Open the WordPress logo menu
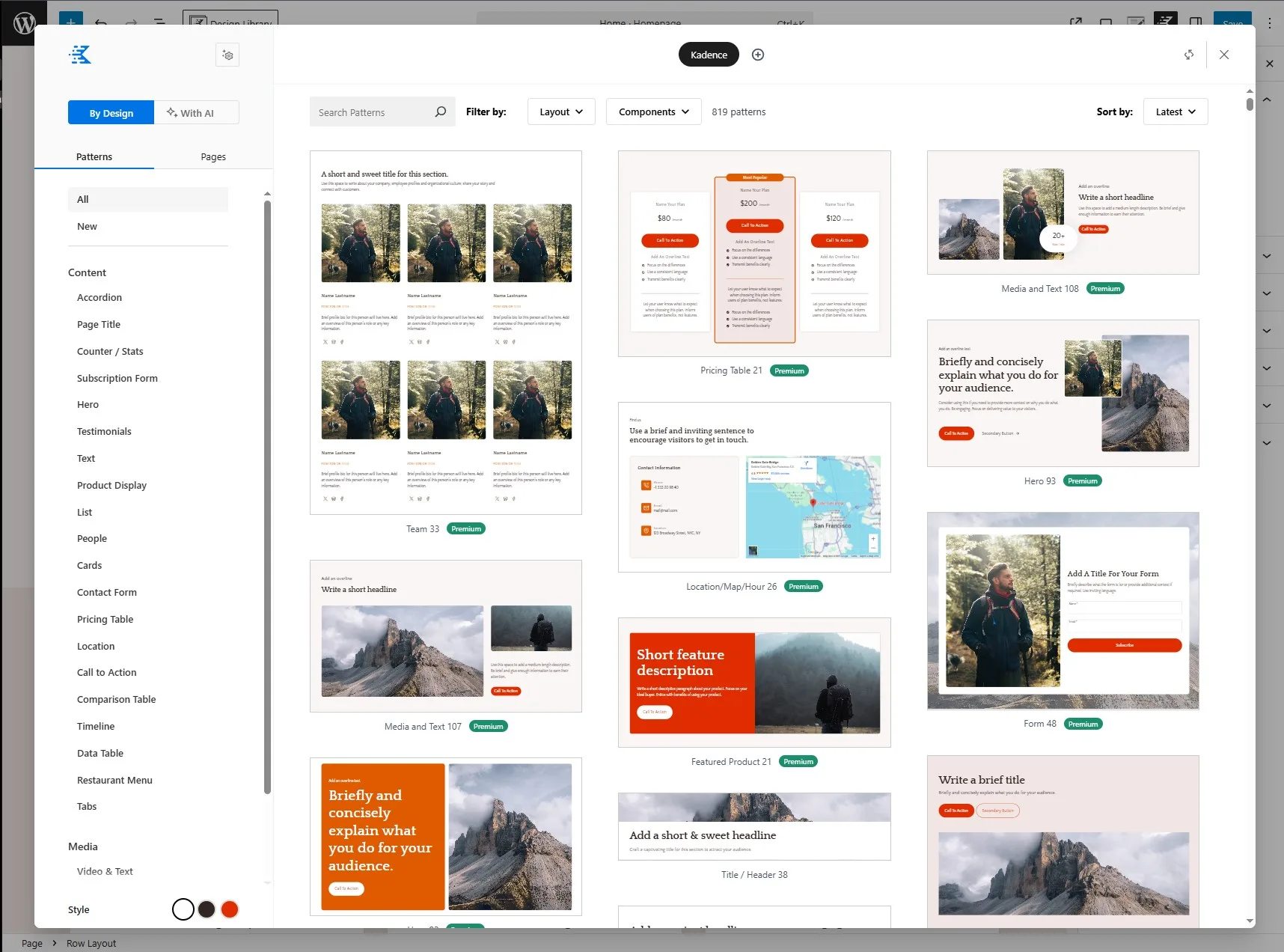The width and height of the screenshot is (1284, 952). pyautogui.click(x=25, y=22)
